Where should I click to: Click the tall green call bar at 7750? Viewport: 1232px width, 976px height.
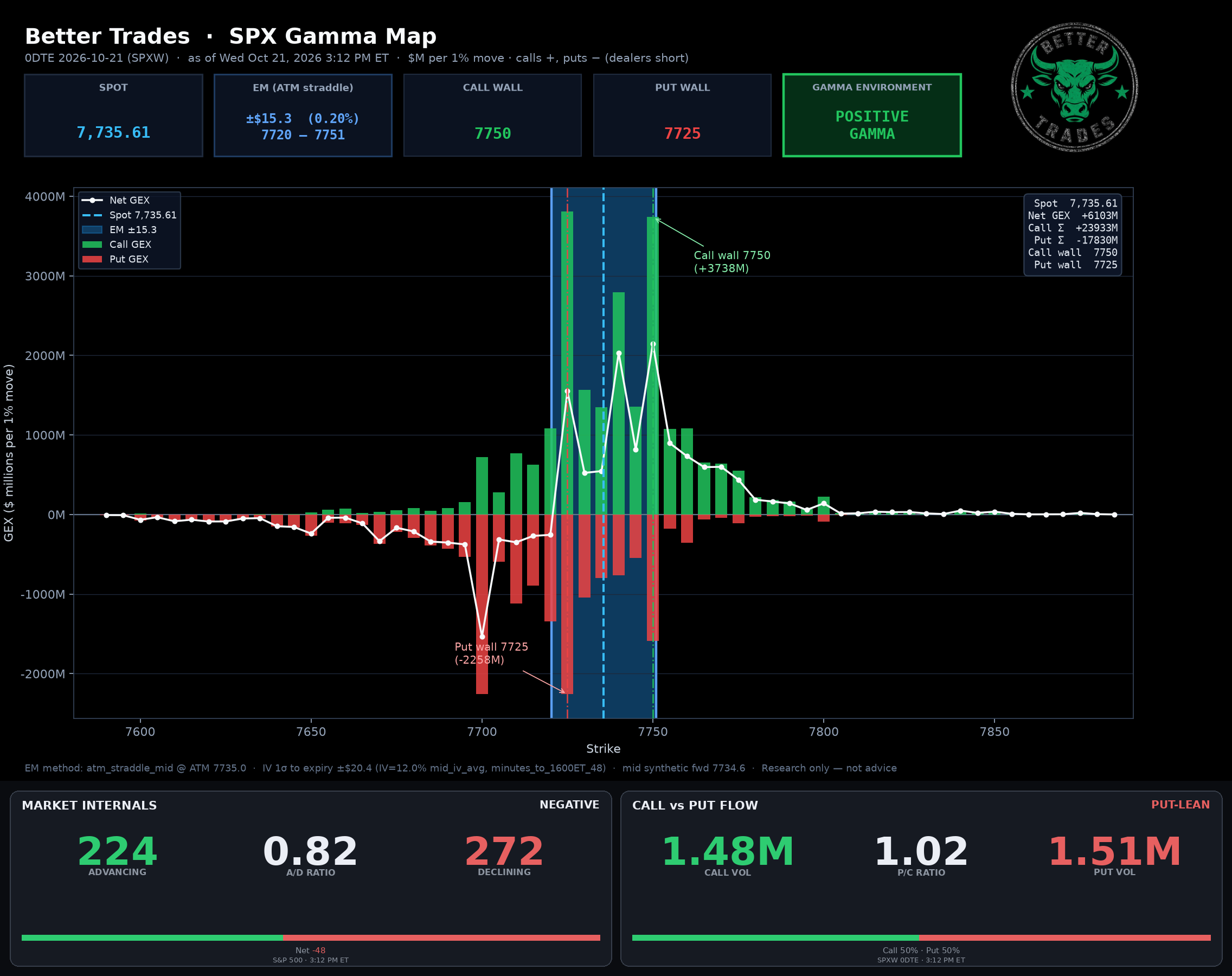(652, 365)
